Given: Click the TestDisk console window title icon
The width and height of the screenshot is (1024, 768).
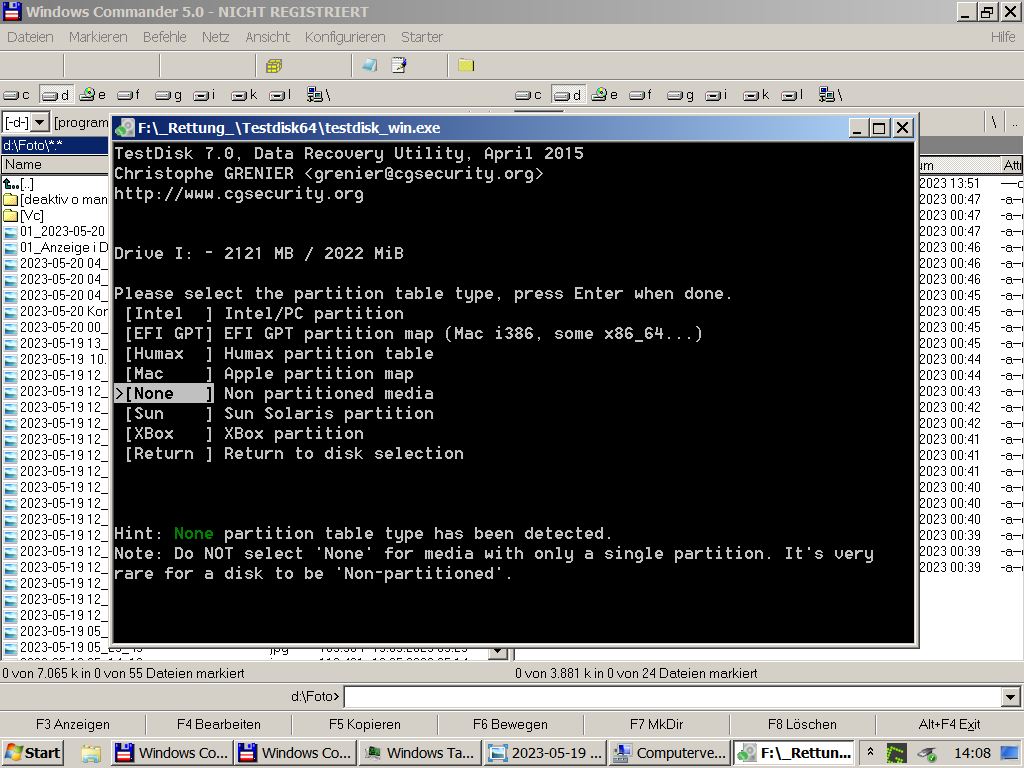Looking at the screenshot, I should click(124, 128).
